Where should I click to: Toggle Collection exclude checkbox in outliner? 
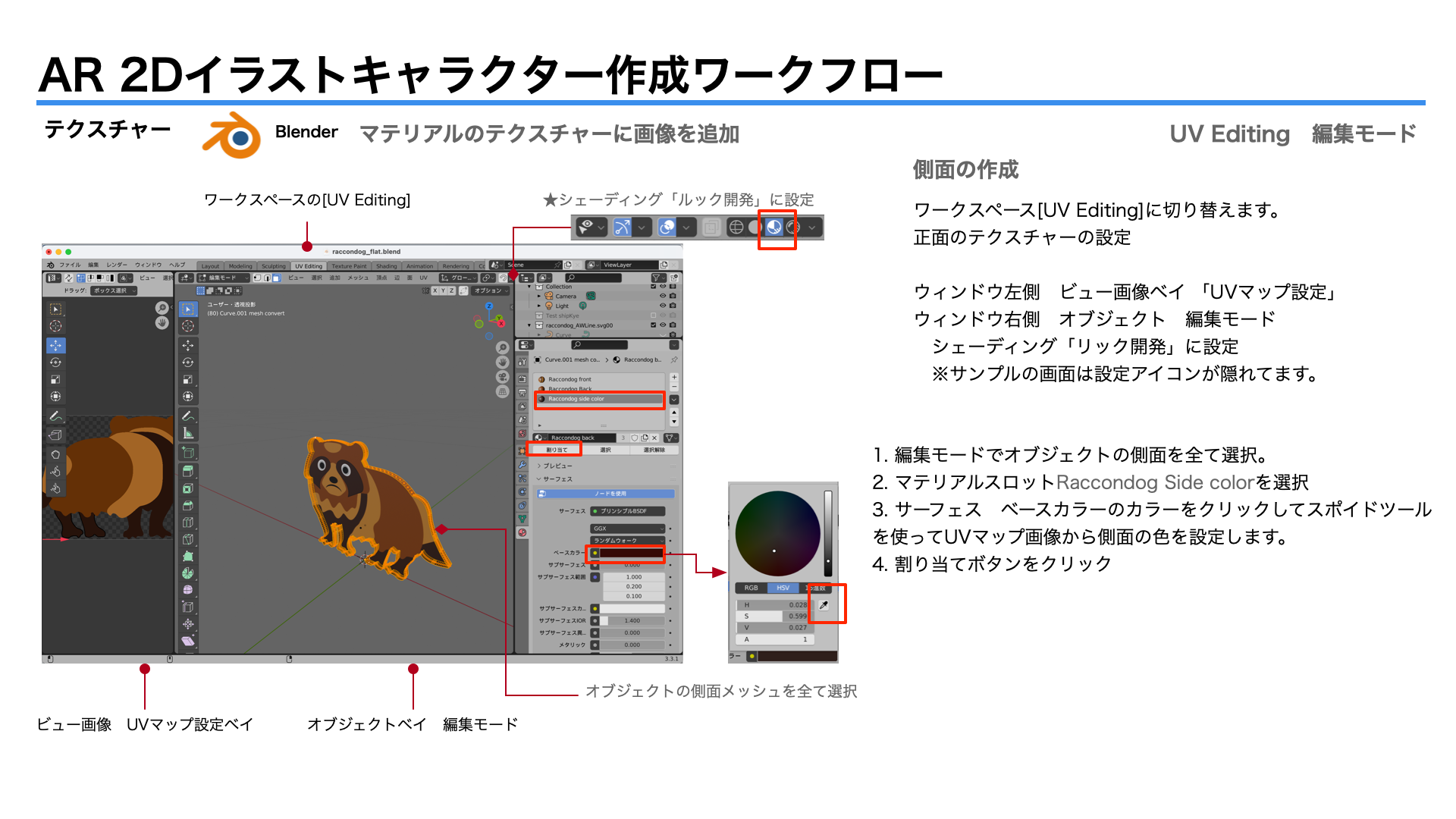(654, 287)
